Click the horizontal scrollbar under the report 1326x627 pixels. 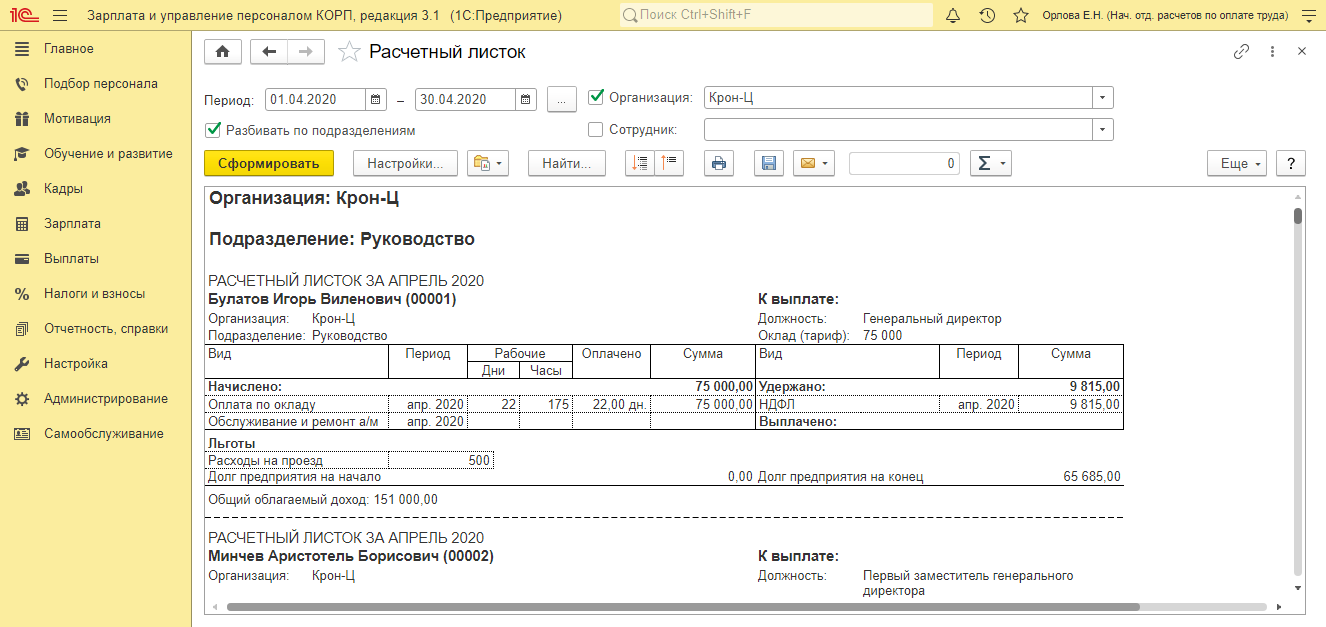(682, 606)
